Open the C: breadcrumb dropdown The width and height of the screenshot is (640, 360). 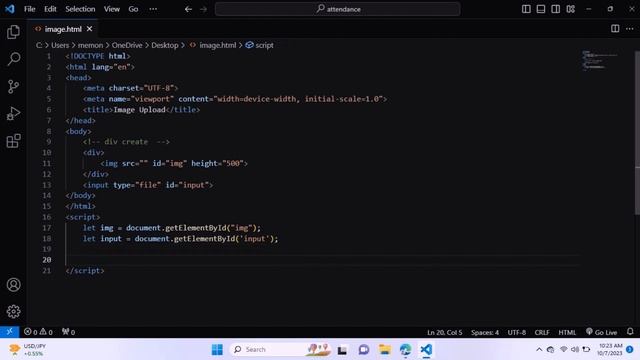39,45
